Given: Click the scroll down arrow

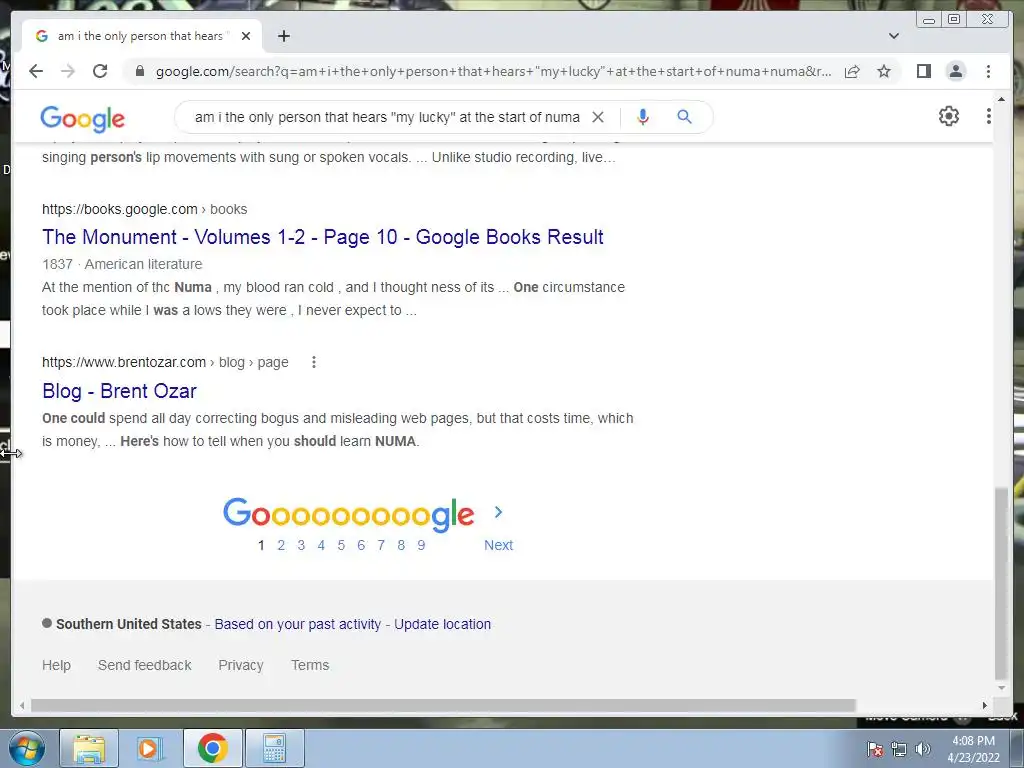Looking at the screenshot, I should pyautogui.click(x=1001, y=688).
